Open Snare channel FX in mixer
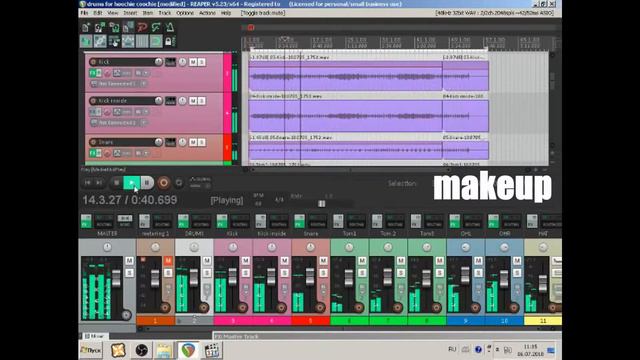The image size is (640, 360). click(x=299, y=221)
